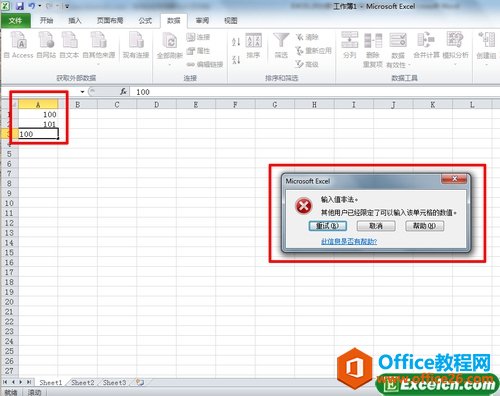Click Help (帮助) in error dialog
Viewport: 500px width, 396px height.
425,226
